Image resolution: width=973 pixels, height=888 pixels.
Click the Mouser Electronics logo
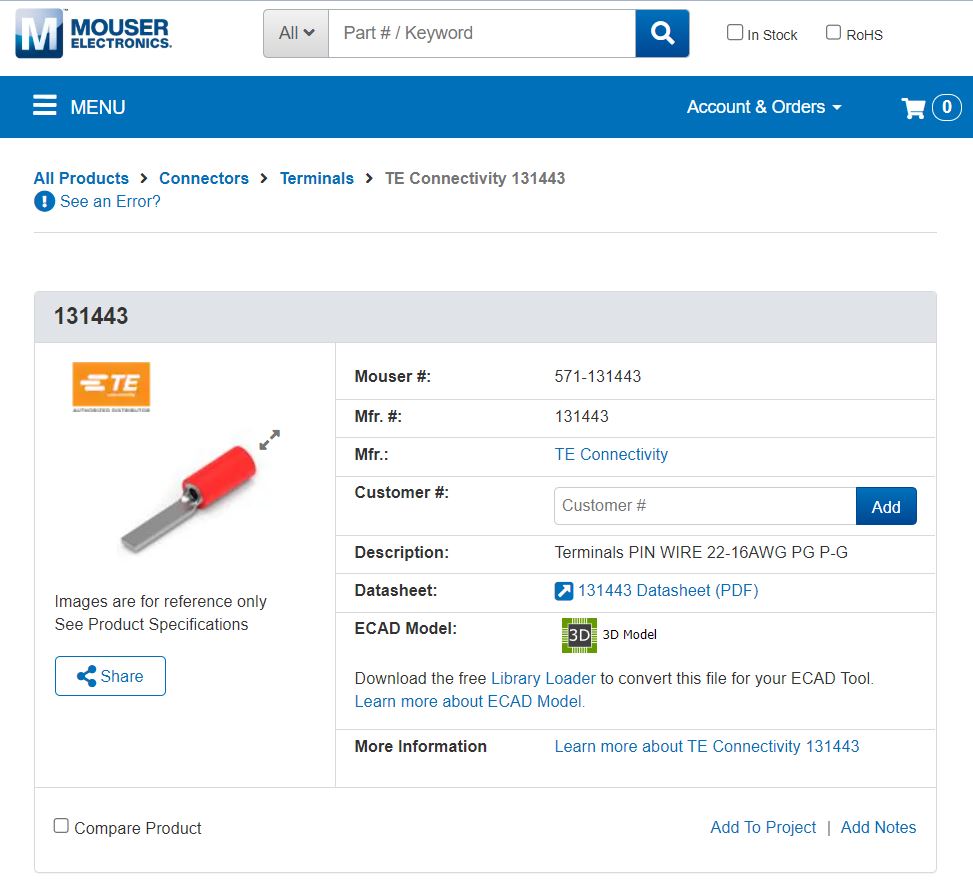93,33
